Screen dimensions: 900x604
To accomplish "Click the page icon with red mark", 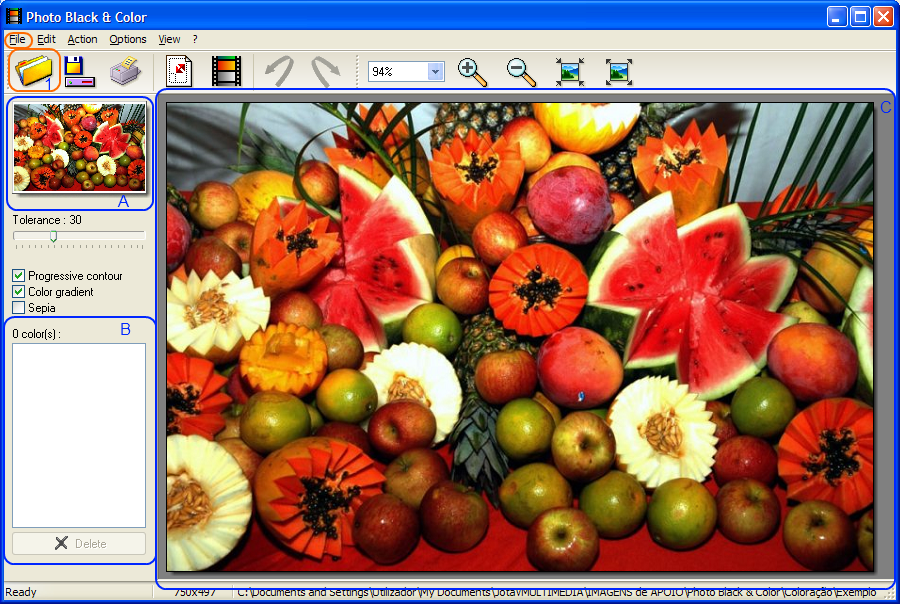I will pyautogui.click(x=179, y=71).
